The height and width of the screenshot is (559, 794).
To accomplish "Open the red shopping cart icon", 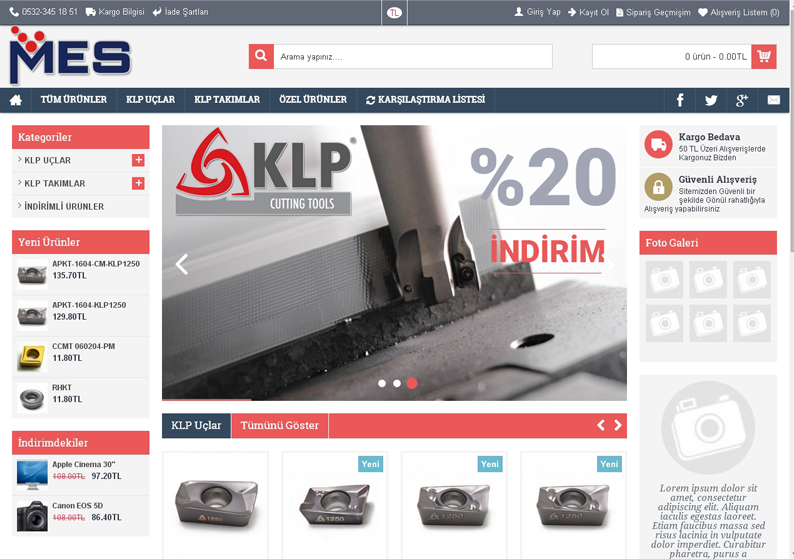I will (x=764, y=56).
